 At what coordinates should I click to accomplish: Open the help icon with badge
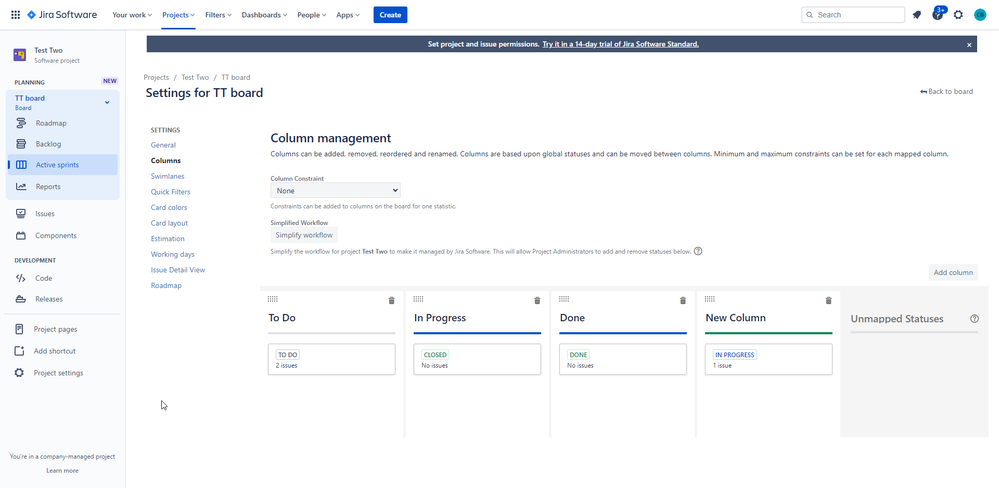coord(938,14)
